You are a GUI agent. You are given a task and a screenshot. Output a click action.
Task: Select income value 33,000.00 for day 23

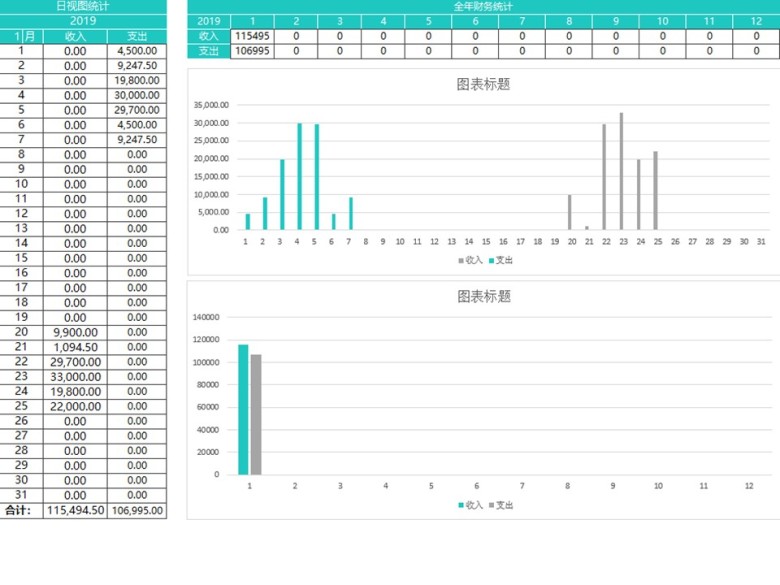click(x=75, y=377)
